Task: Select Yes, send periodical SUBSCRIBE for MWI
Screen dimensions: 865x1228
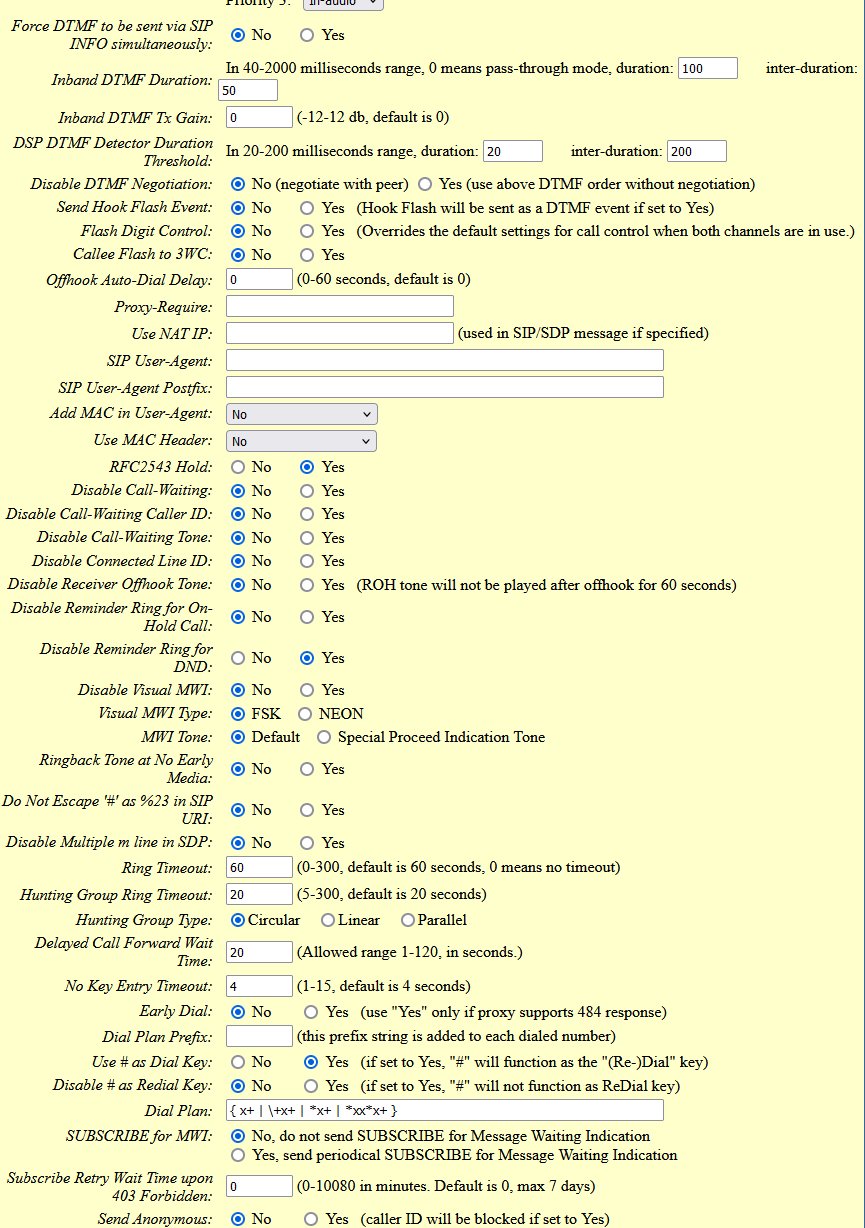Action: (x=238, y=1155)
